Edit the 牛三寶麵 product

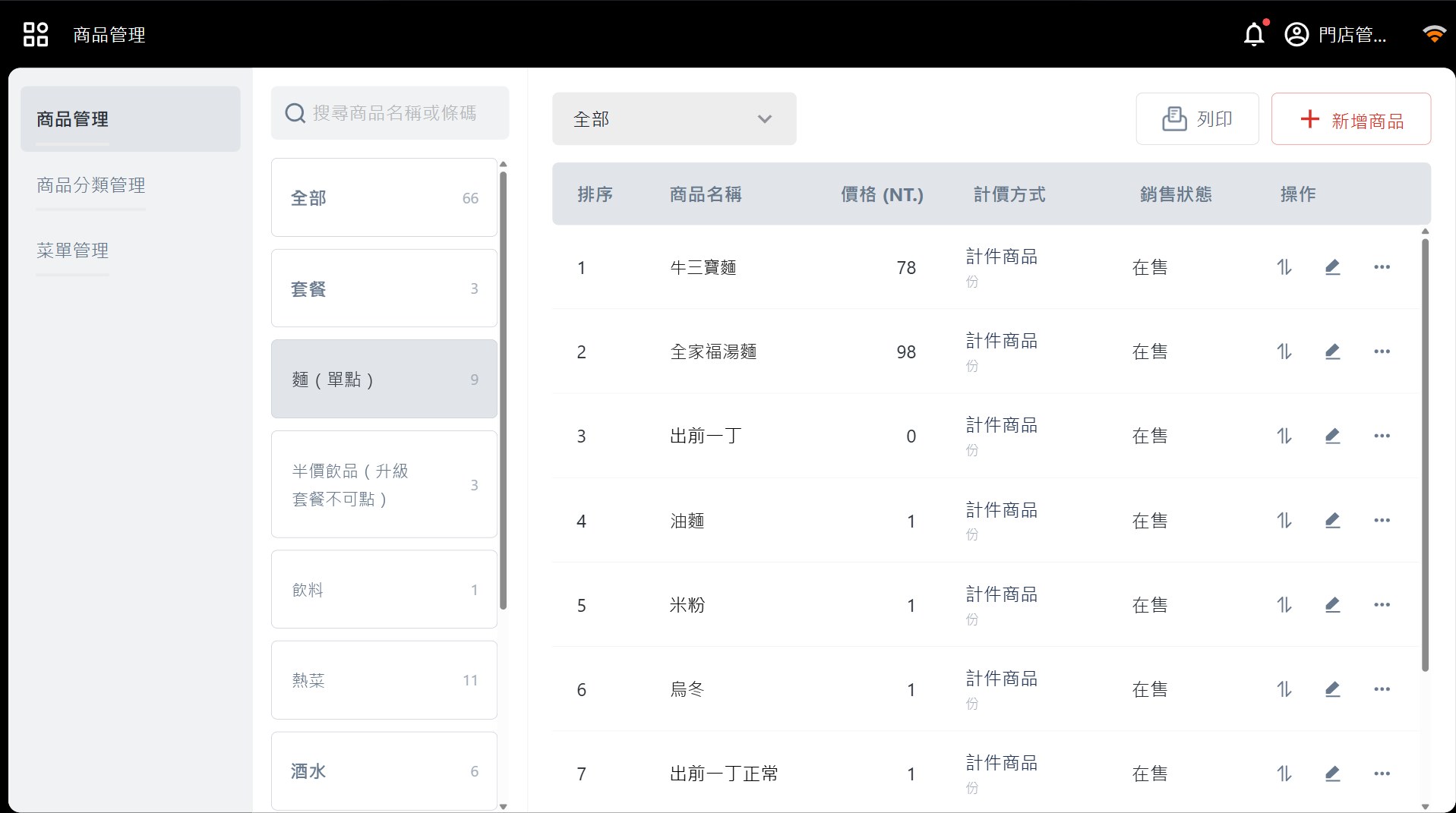(x=1332, y=267)
